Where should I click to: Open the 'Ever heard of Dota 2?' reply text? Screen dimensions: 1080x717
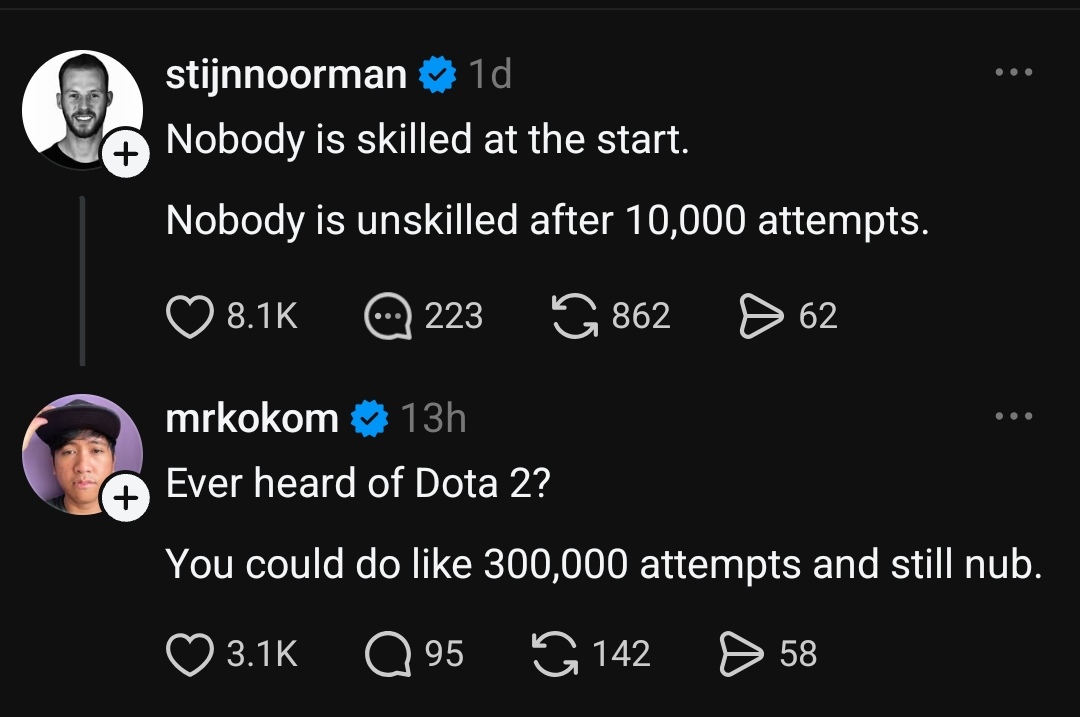point(358,483)
